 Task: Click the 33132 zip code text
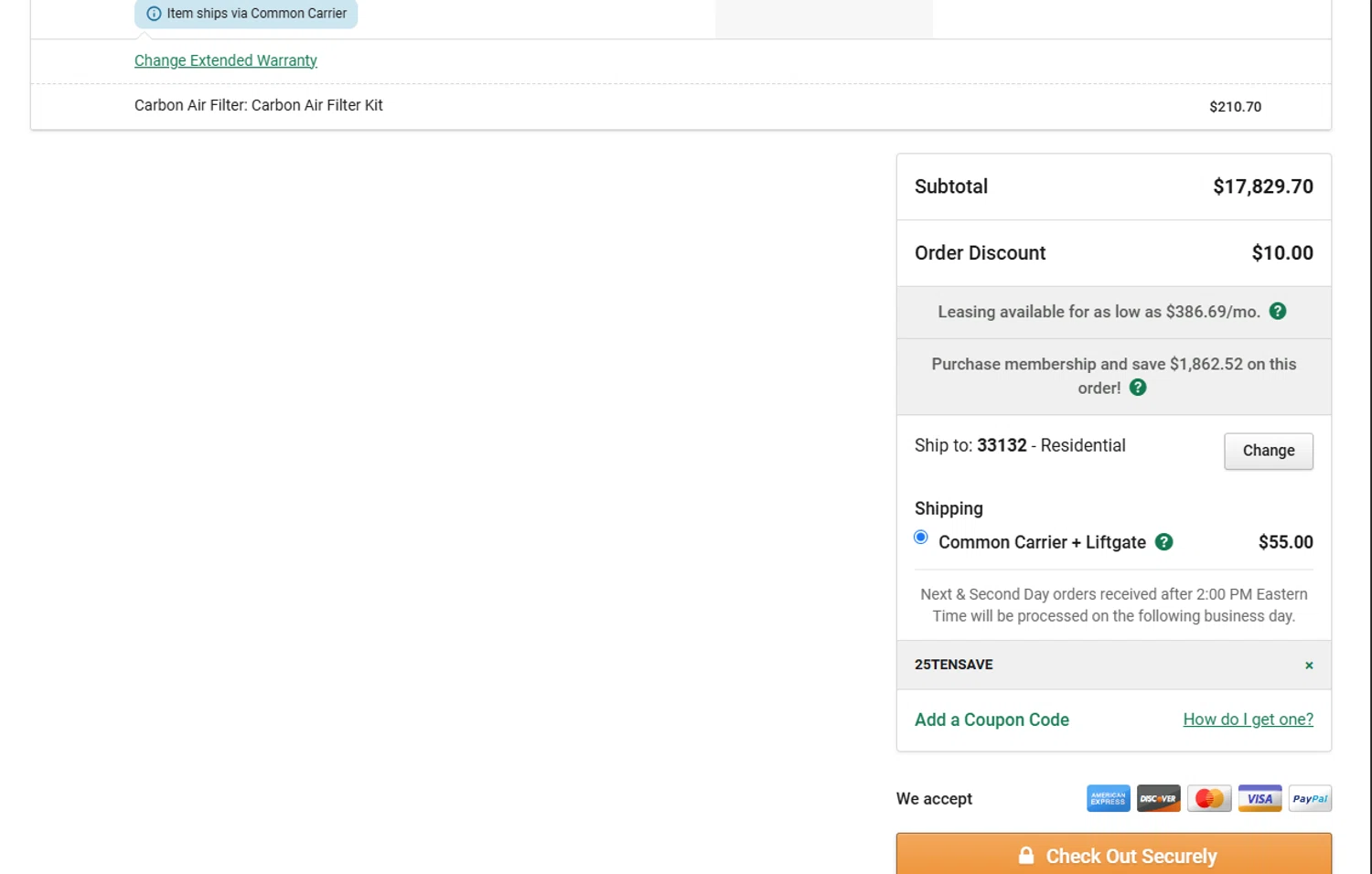tap(1002, 445)
